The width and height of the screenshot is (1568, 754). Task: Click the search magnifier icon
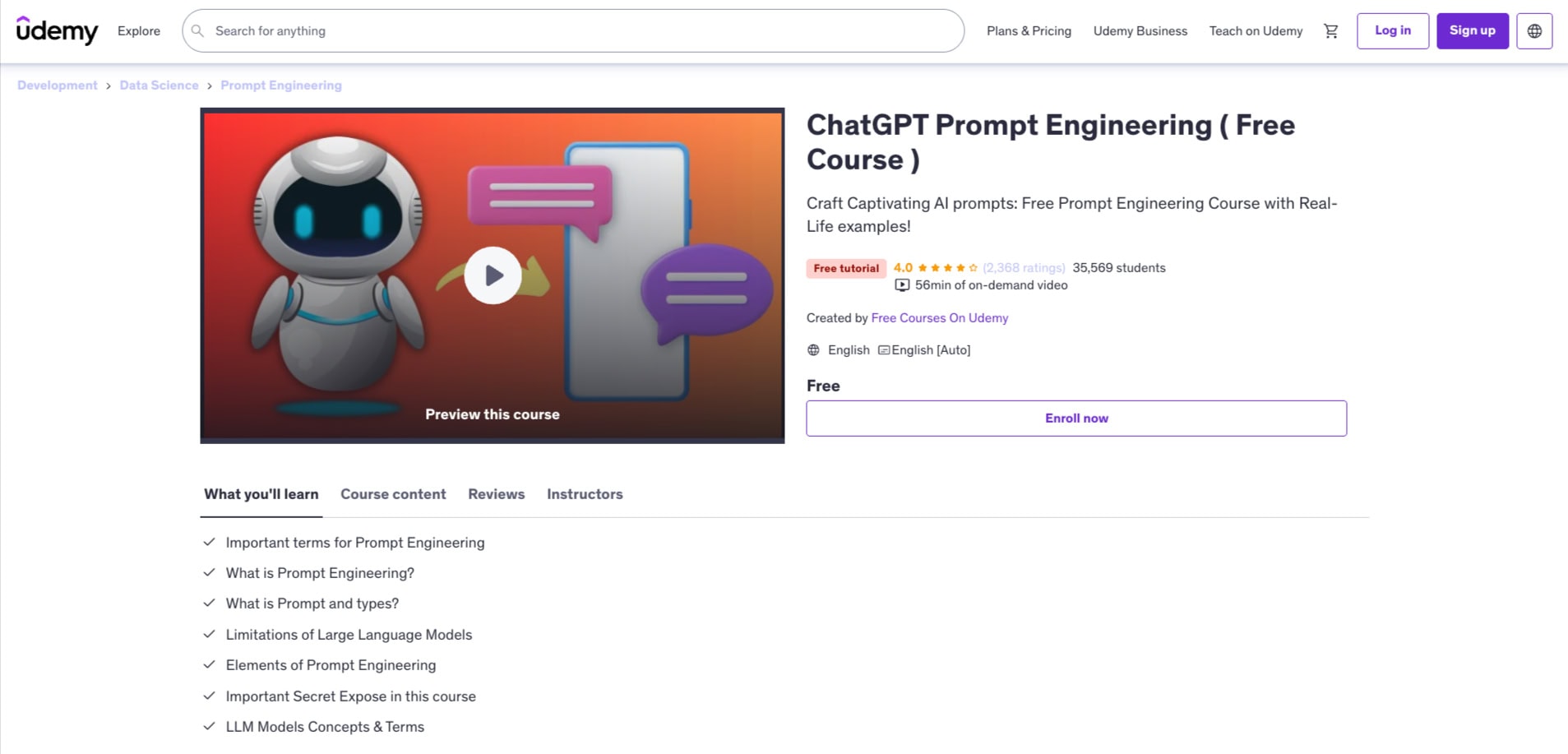197,31
